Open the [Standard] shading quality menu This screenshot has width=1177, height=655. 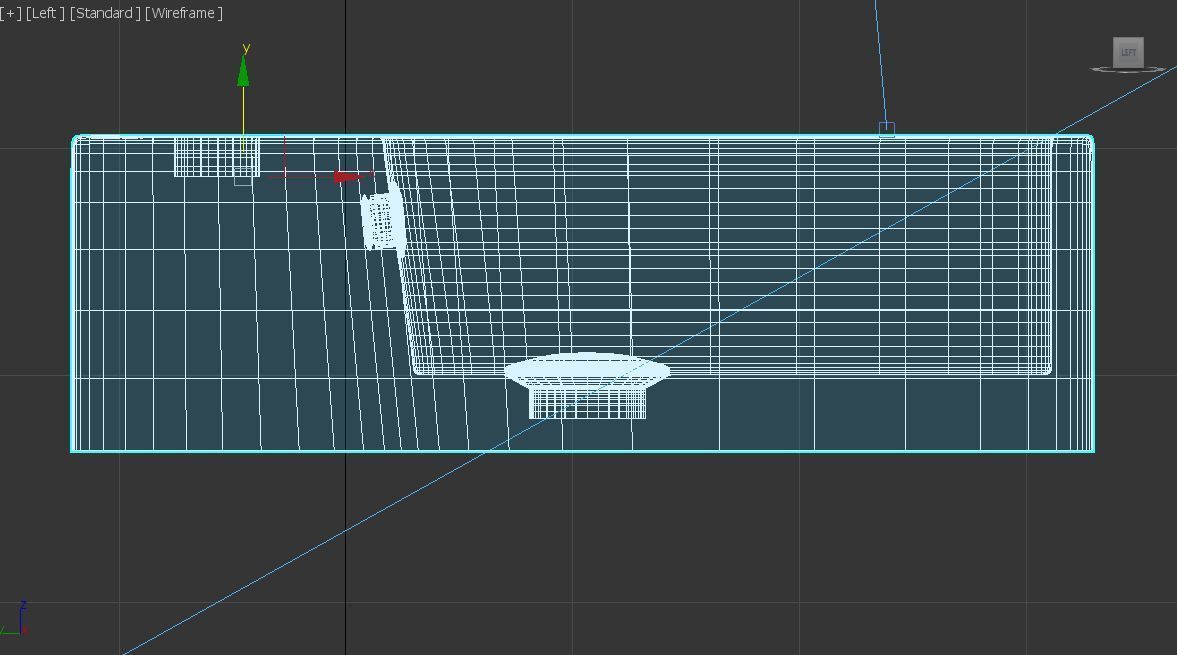coord(105,13)
